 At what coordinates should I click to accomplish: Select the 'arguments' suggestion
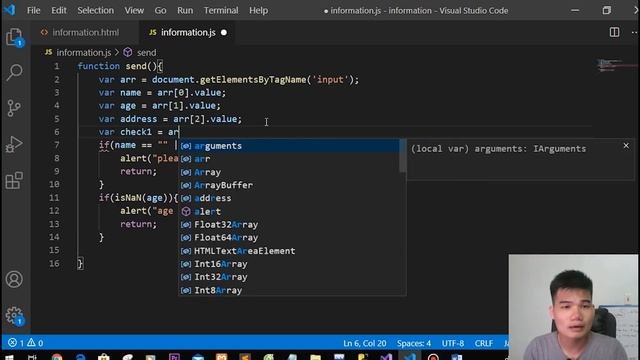coord(289,146)
